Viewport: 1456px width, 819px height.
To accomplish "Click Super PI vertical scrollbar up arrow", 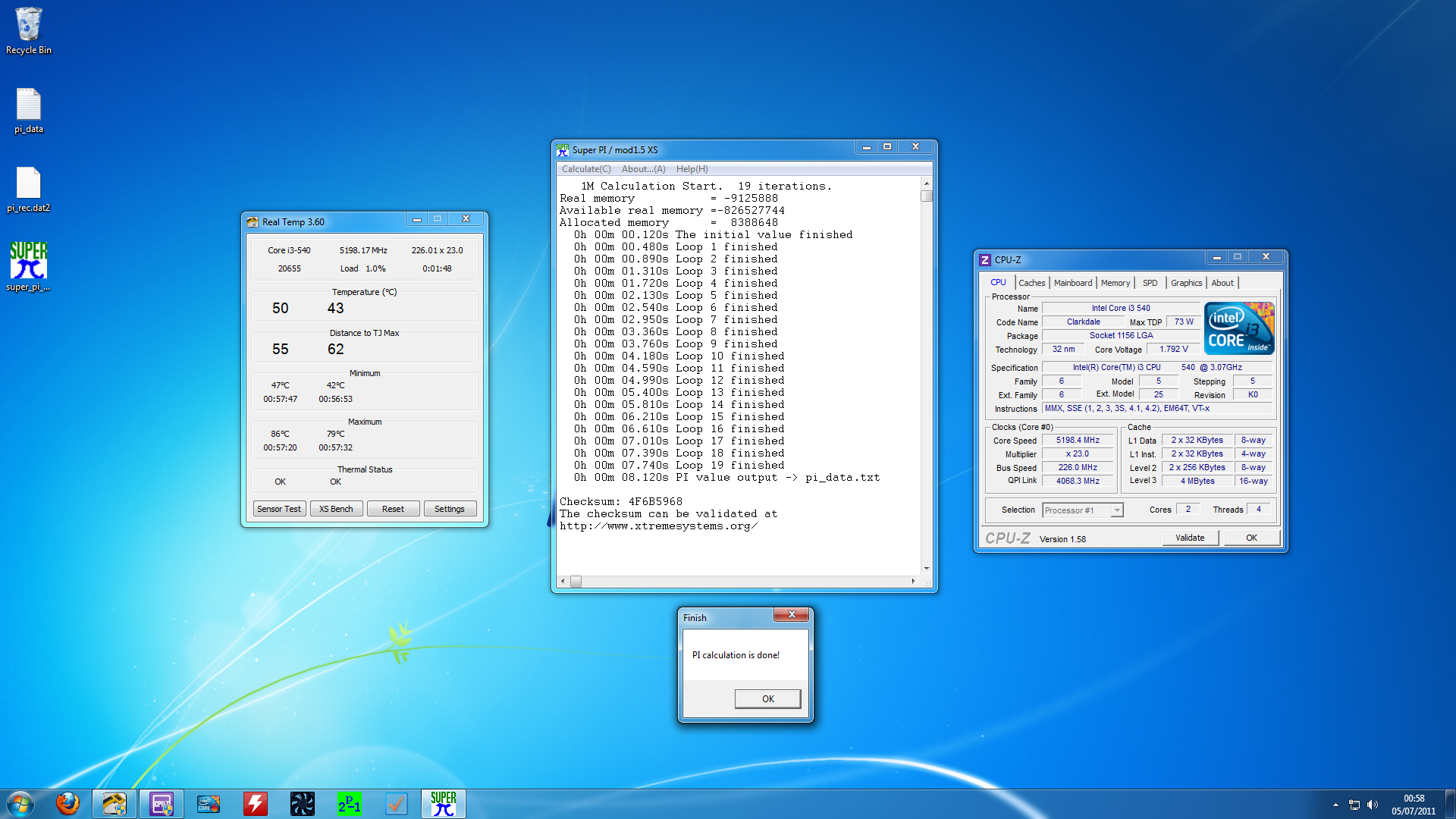I will [926, 184].
